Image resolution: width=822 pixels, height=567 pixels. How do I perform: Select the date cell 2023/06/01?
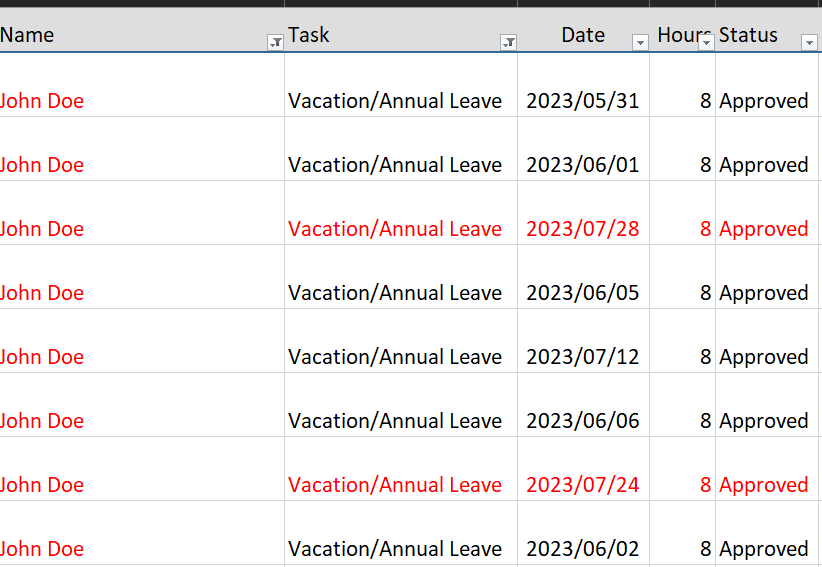click(582, 165)
